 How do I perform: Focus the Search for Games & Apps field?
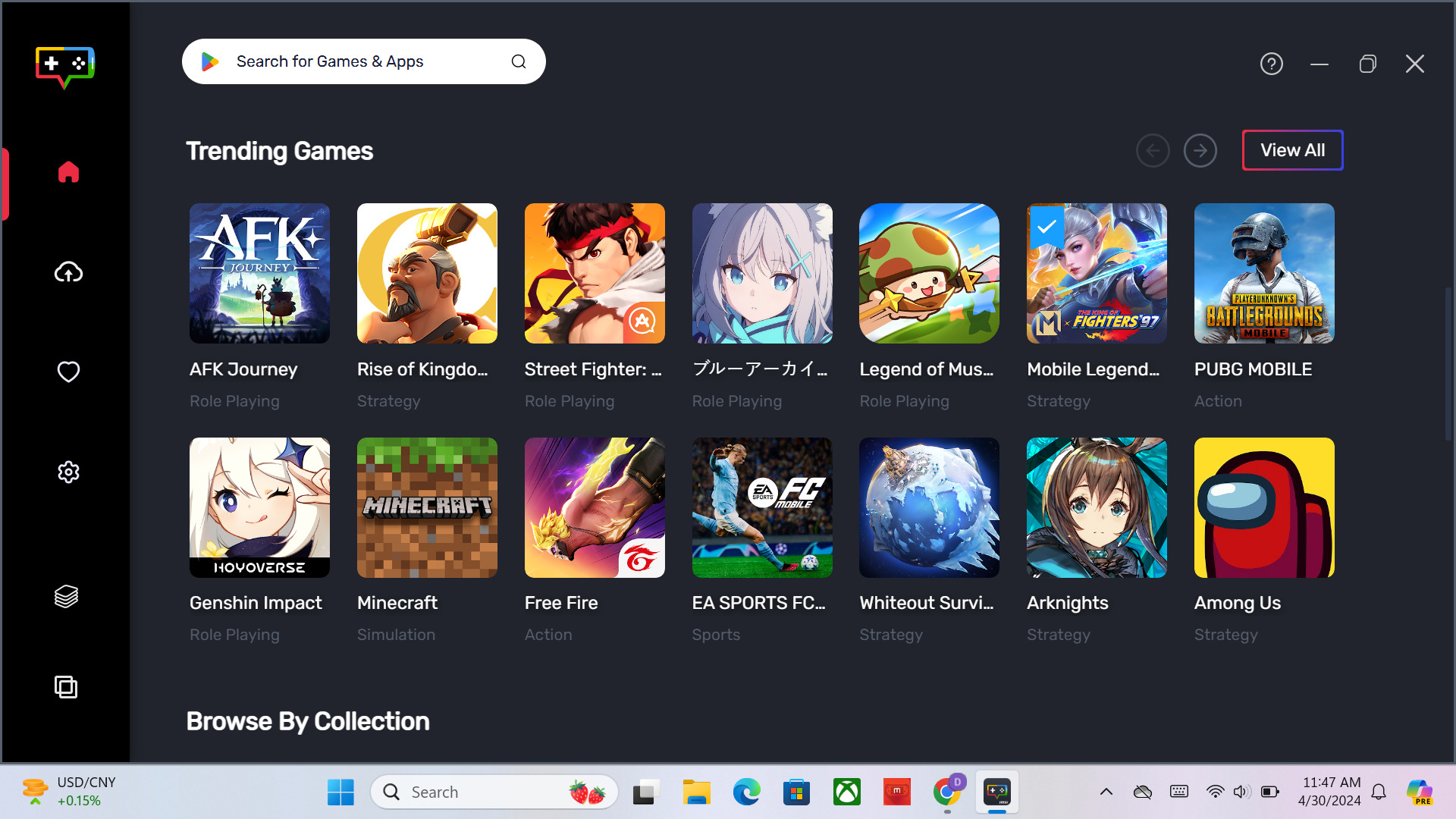[x=364, y=61]
